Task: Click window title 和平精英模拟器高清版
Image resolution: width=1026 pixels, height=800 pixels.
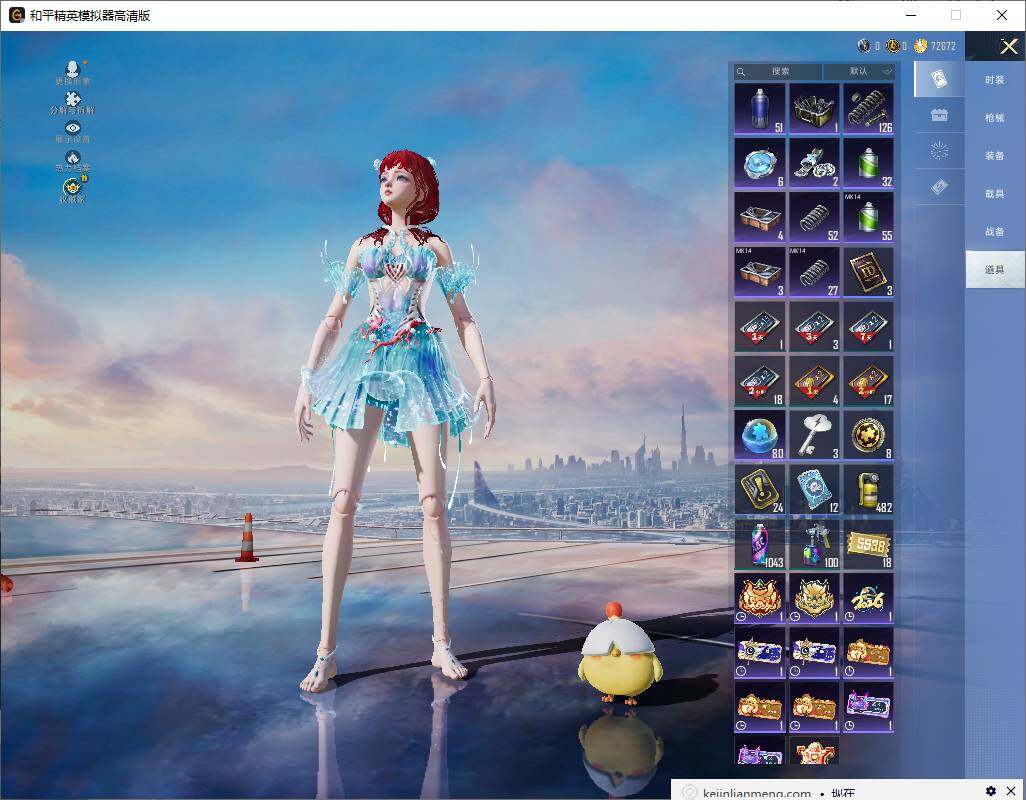Action: click(90, 15)
